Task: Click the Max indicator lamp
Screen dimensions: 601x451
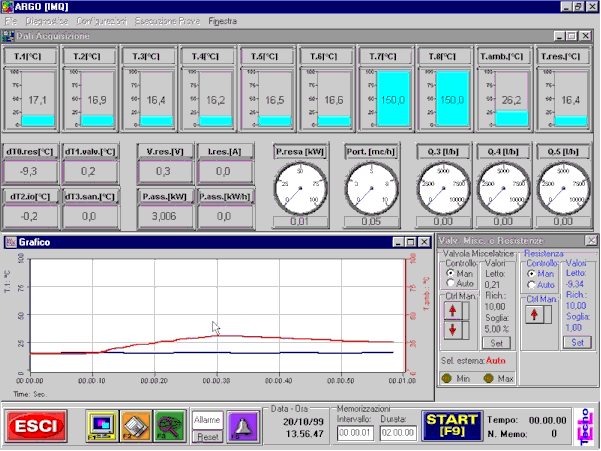Action: click(x=488, y=379)
